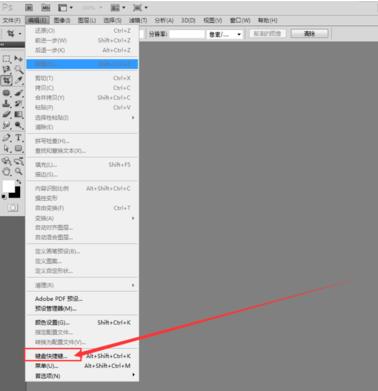Open the pixels/inch resolution unit dropdown

pyautogui.click(x=225, y=34)
